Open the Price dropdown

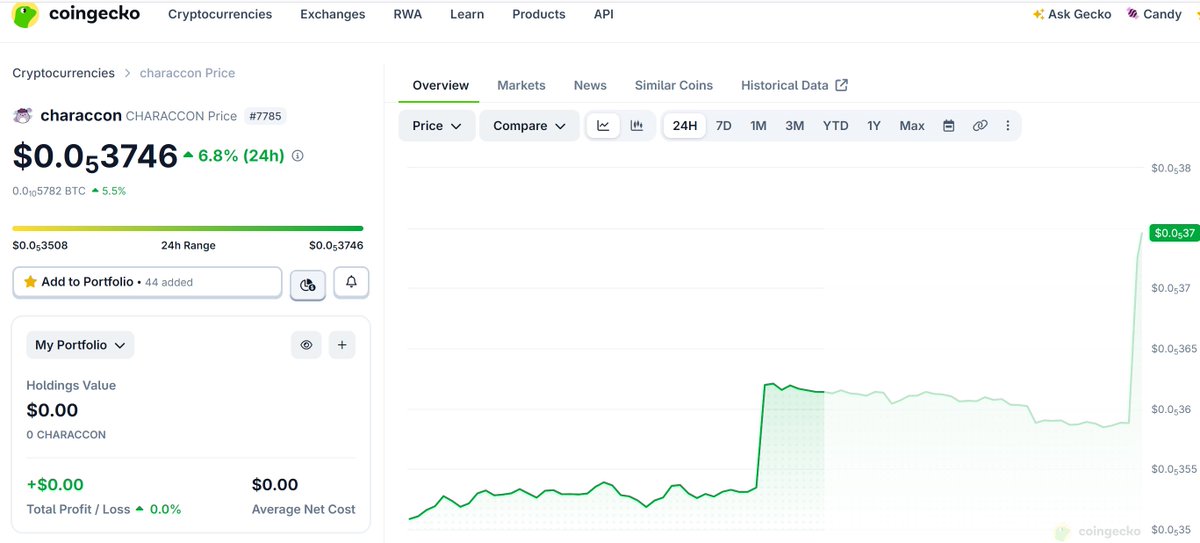tap(437, 126)
